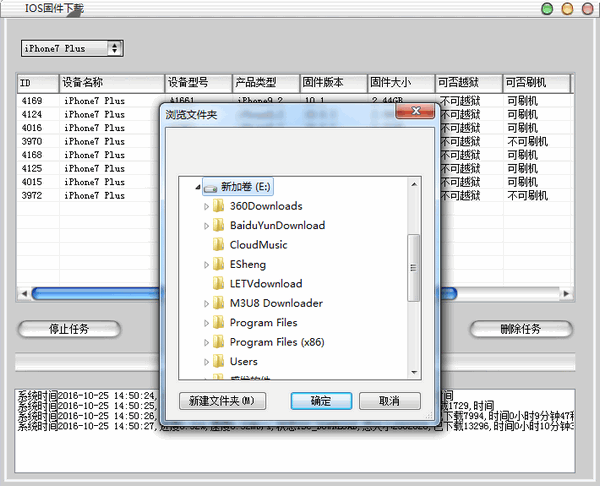Click the folder tree scrollbar thumb
This screenshot has height=486, width=600.
tap(414, 268)
